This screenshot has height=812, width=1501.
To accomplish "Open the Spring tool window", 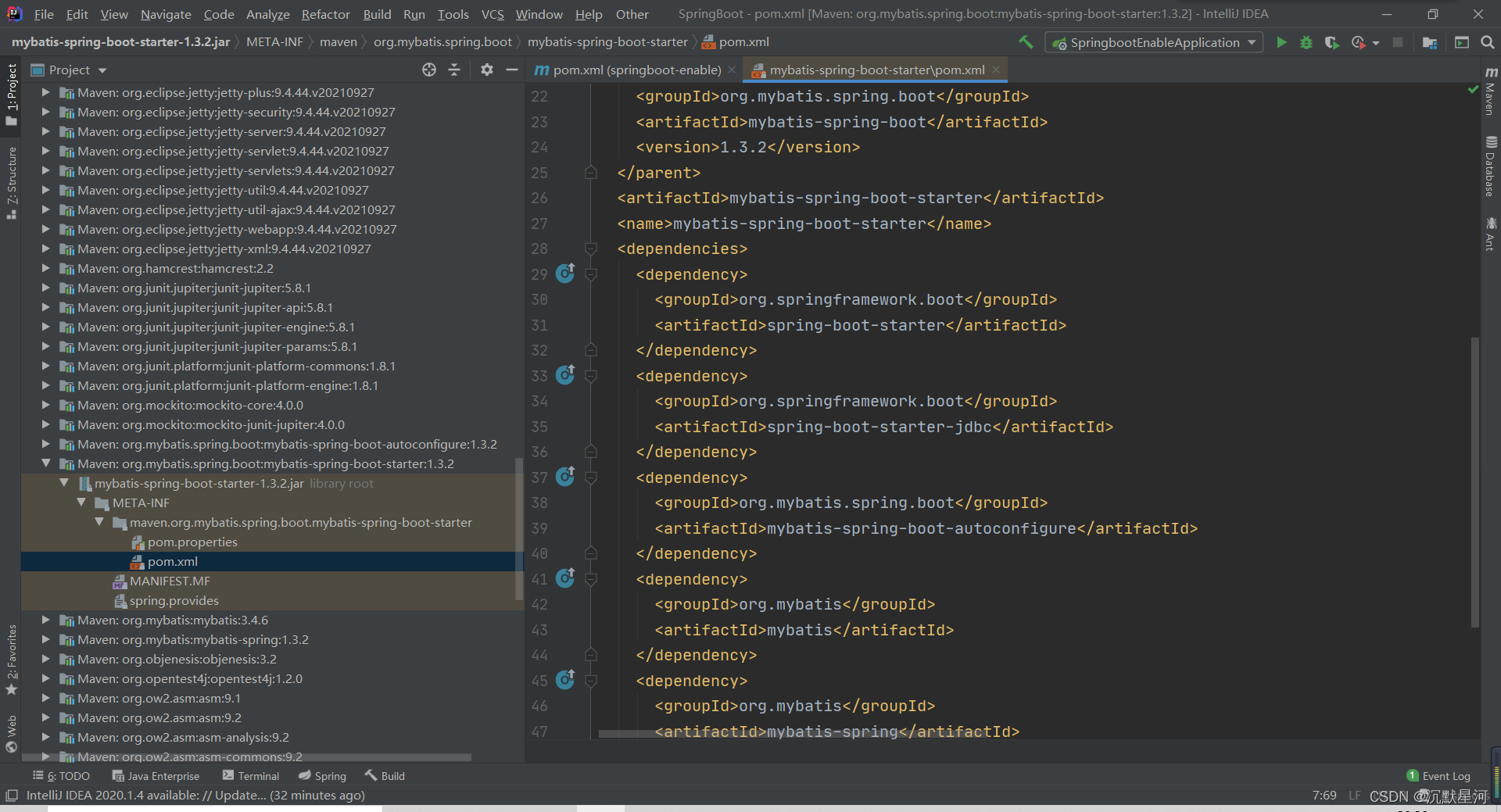I will pos(322,776).
